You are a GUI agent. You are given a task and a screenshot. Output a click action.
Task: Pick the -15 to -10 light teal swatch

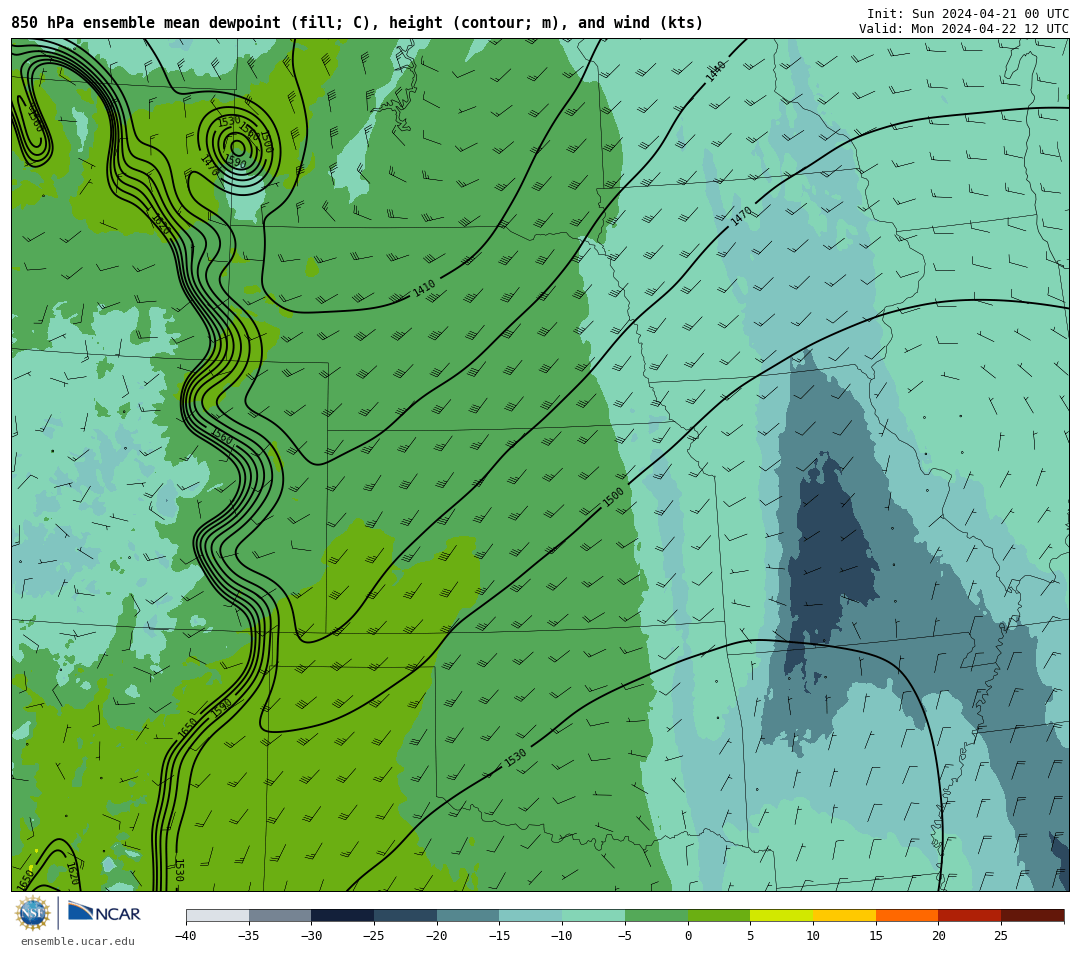(531, 915)
